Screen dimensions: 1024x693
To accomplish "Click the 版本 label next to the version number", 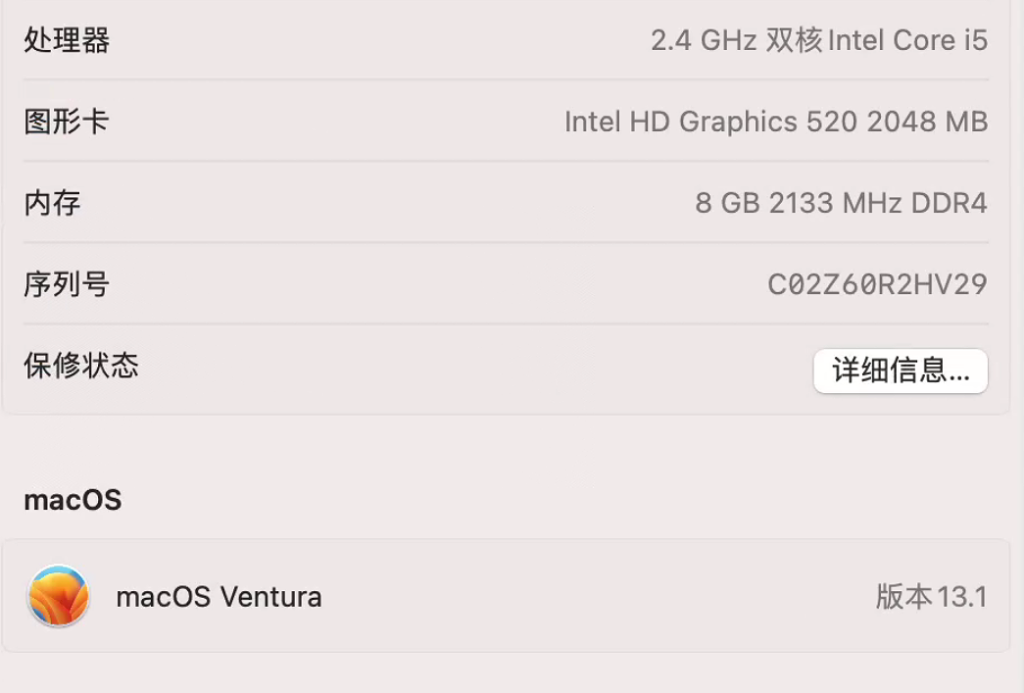I will pyautogui.click(x=904, y=597).
